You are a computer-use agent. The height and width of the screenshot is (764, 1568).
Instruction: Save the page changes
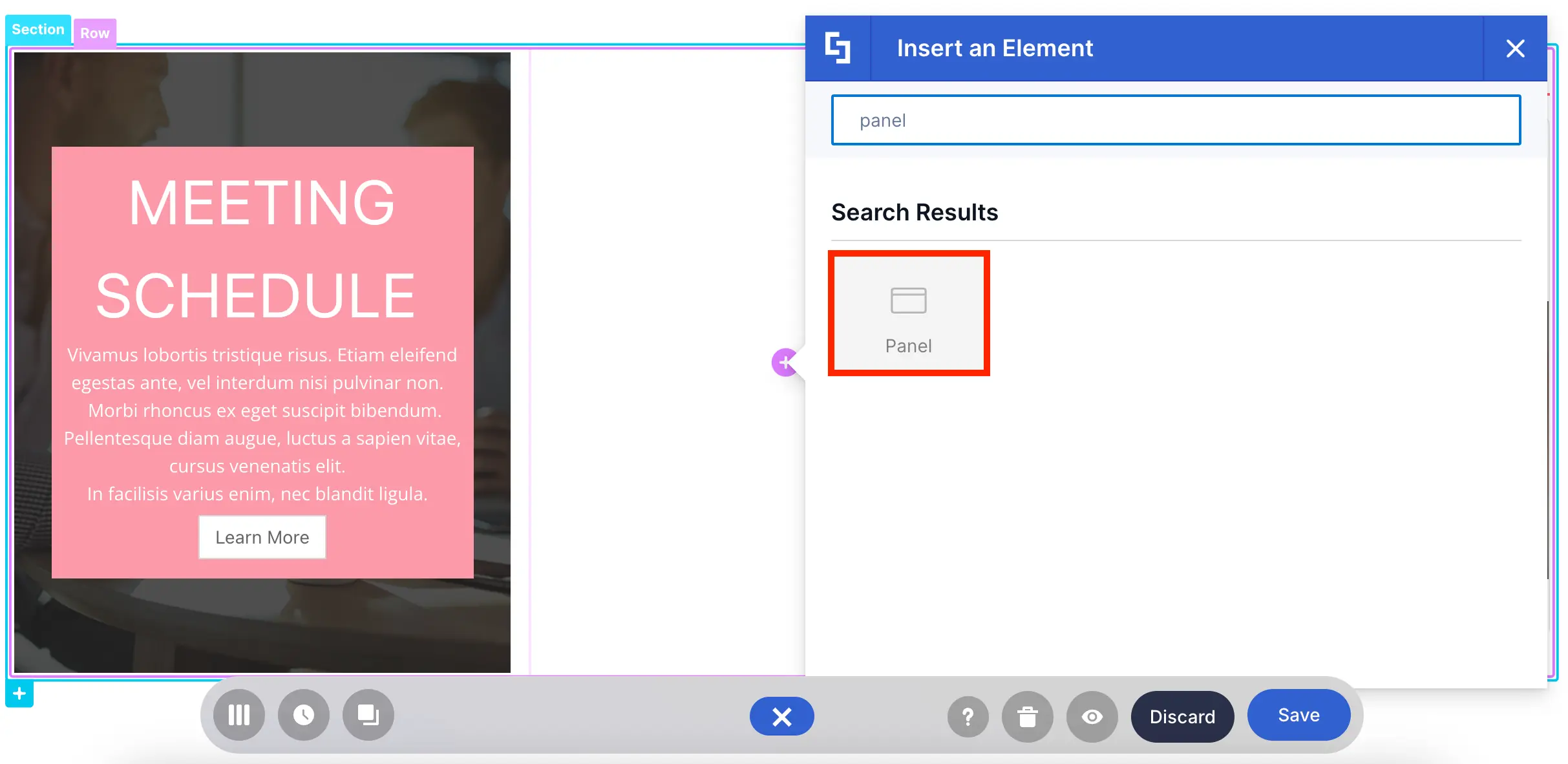1298,715
